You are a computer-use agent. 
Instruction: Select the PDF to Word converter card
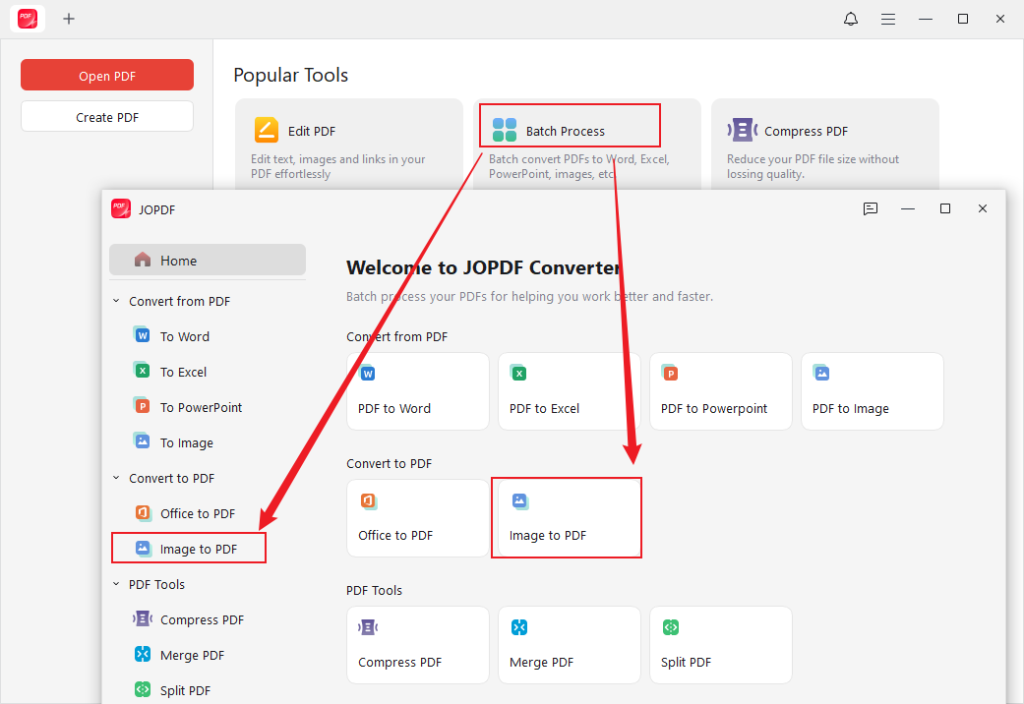coord(417,391)
